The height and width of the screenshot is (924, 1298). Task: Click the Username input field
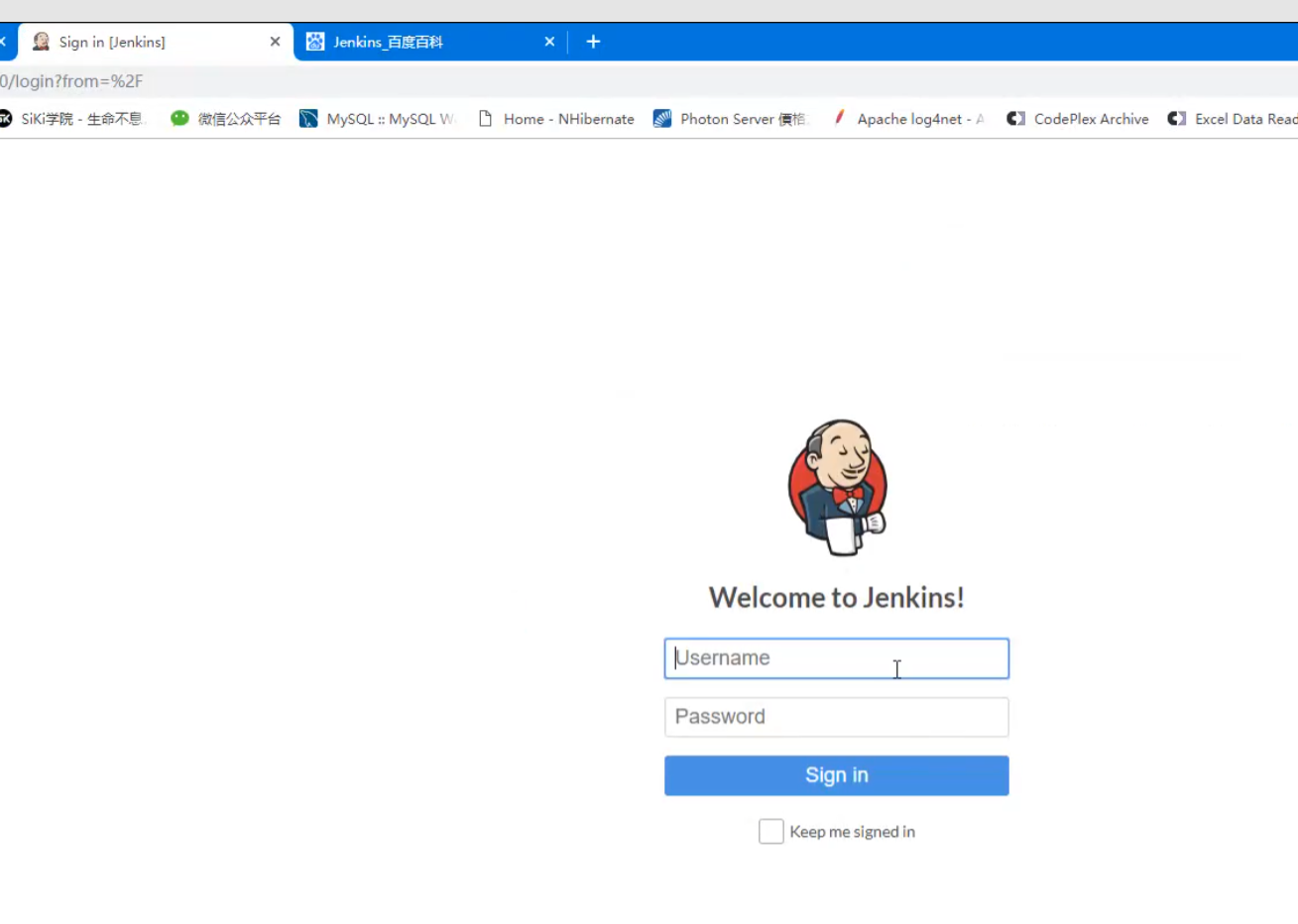(x=836, y=658)
